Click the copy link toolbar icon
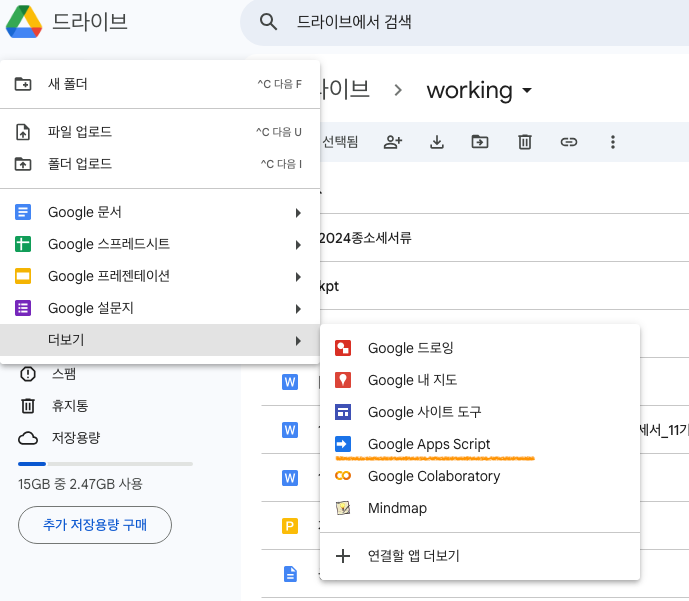This screenshot has height=601, width=689. pos(569,142)
